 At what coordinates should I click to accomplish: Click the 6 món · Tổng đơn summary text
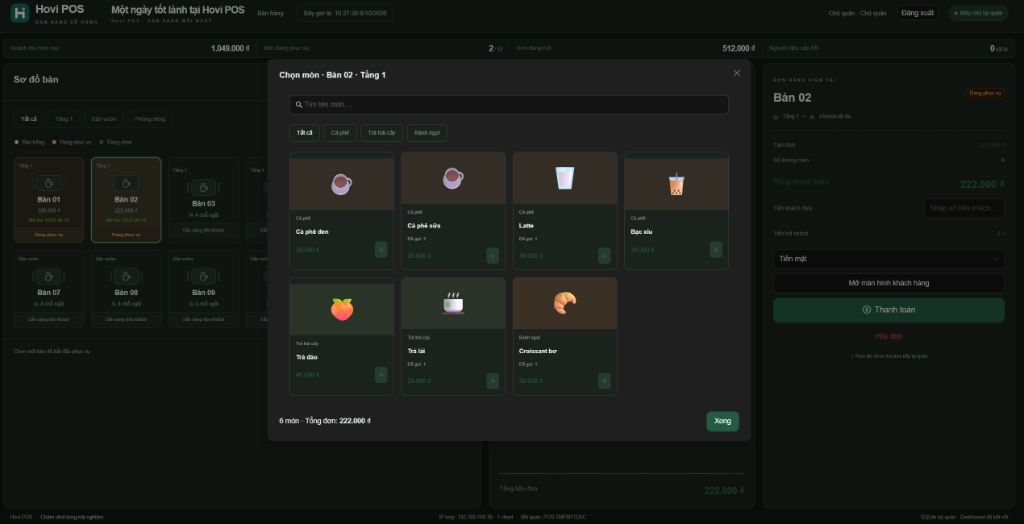[x=325, y=421]
